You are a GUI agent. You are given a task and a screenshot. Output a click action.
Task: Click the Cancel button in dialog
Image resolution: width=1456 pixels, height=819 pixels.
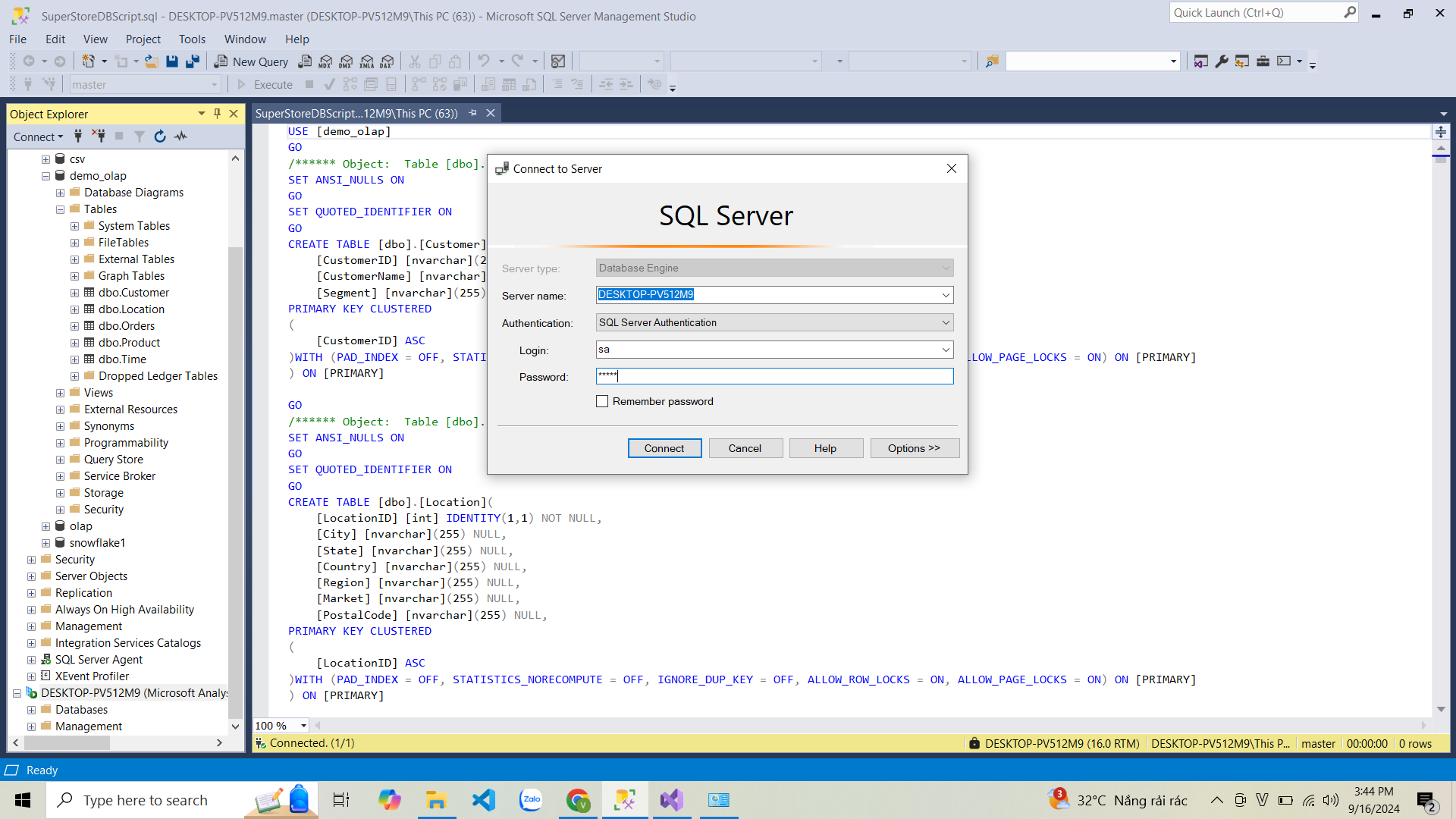coord(744,447)
